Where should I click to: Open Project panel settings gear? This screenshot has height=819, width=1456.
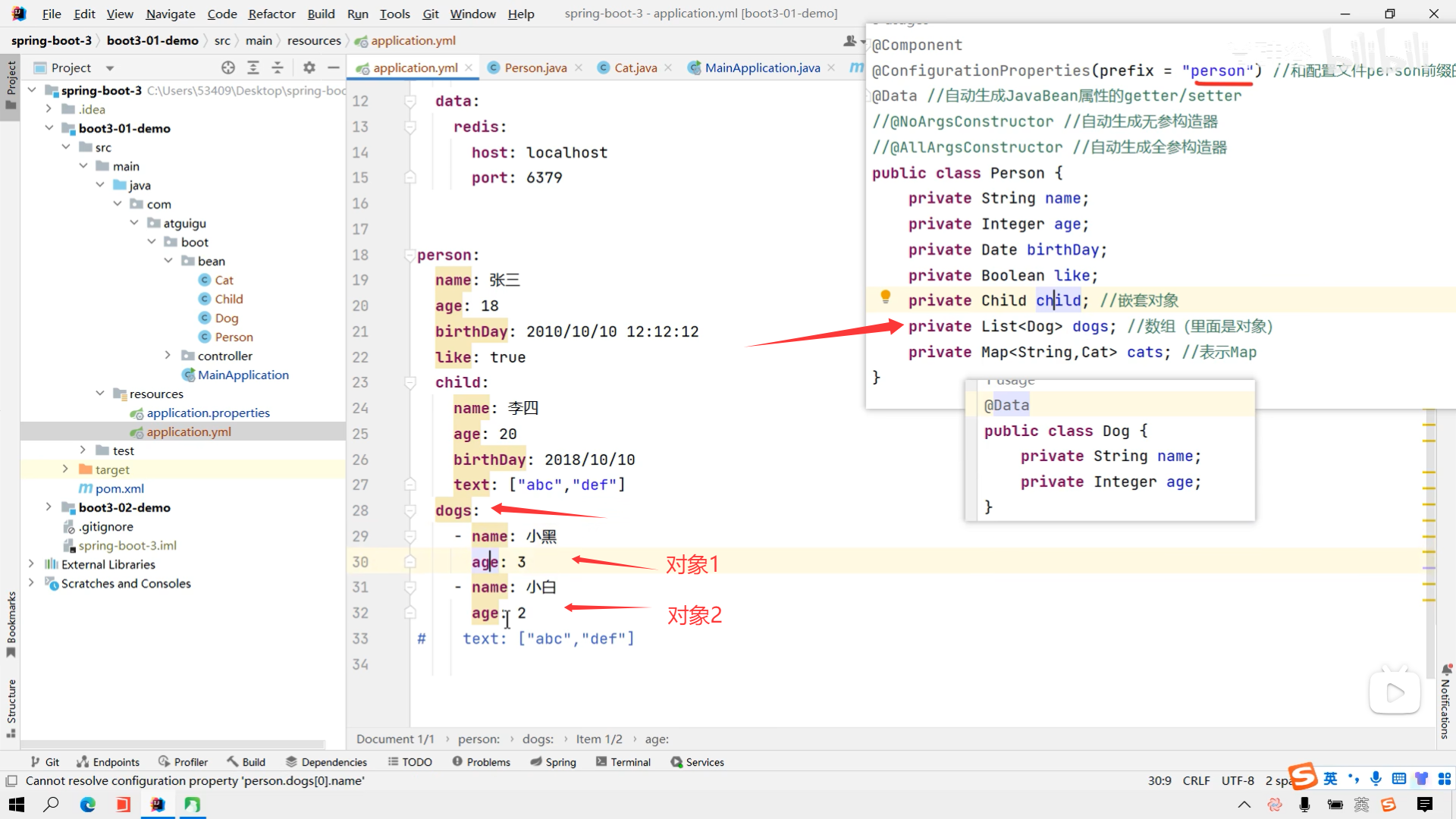coord(309,67)
